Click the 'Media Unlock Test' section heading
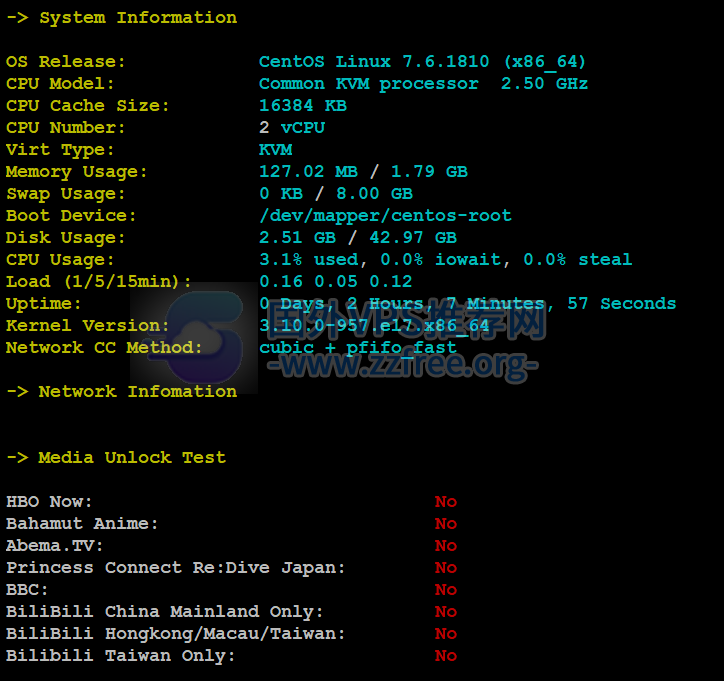The height and width of the screenshot is (681, 724). click(133, 458)
